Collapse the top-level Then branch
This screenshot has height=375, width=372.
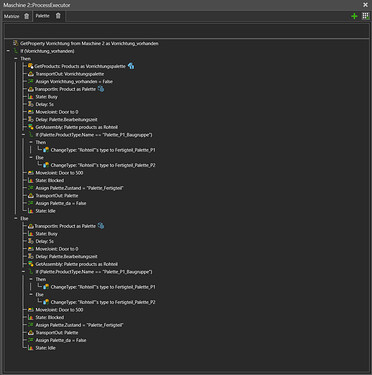tap(16, 59)
